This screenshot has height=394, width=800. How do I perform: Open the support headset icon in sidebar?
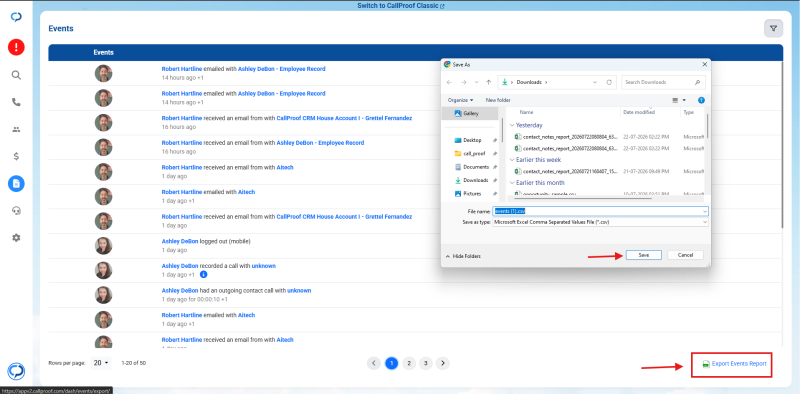[x=16, y=211]
